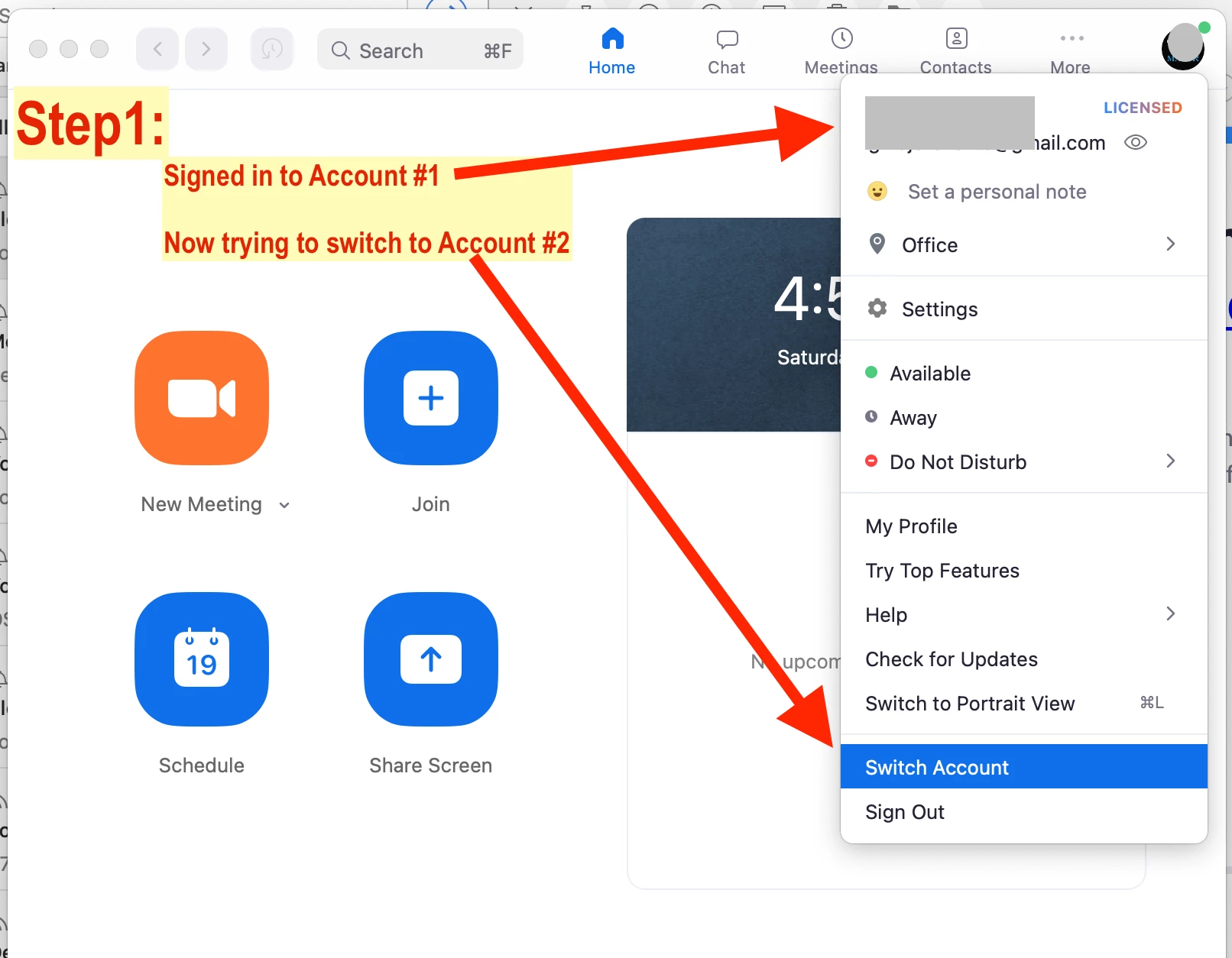Select Check for Updates
The width and height of the screenshot is (1232, 958).
1024,659
